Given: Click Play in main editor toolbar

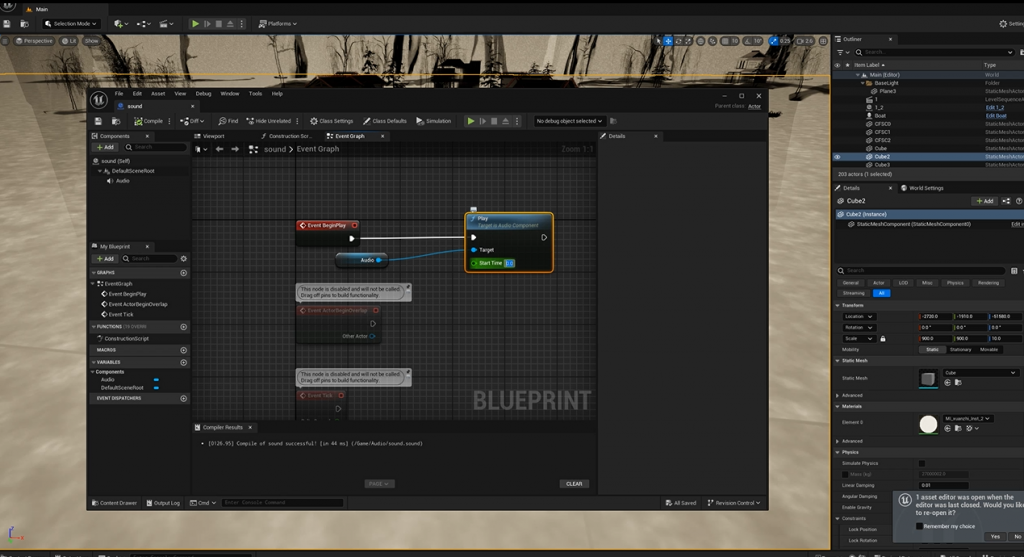Looking at the screenshot, I should [x=195, y=24].
